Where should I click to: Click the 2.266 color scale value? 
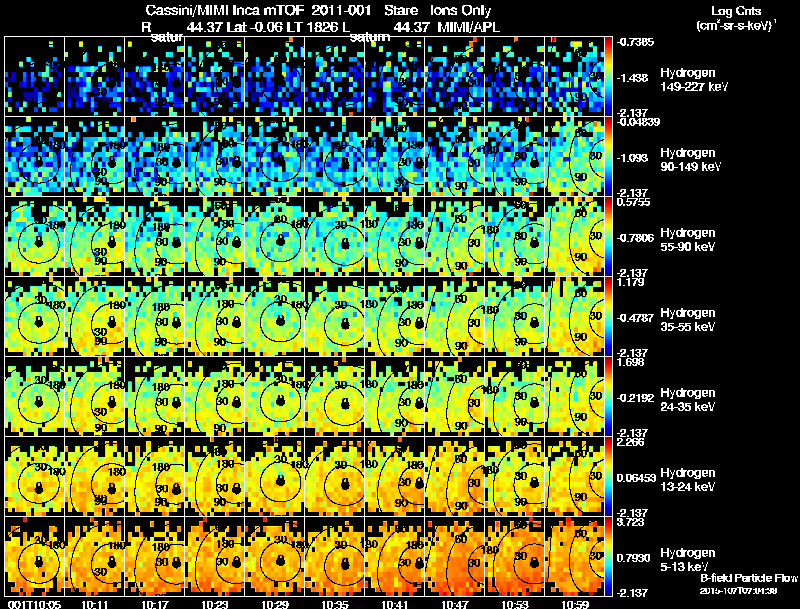(x=631, y=442)
